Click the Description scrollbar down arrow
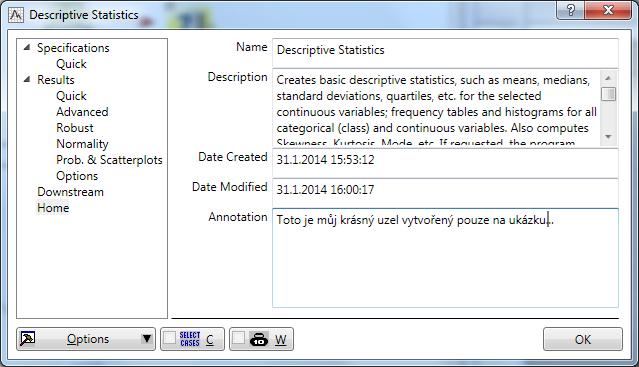The image size is (639, 367). coord(608,137)
